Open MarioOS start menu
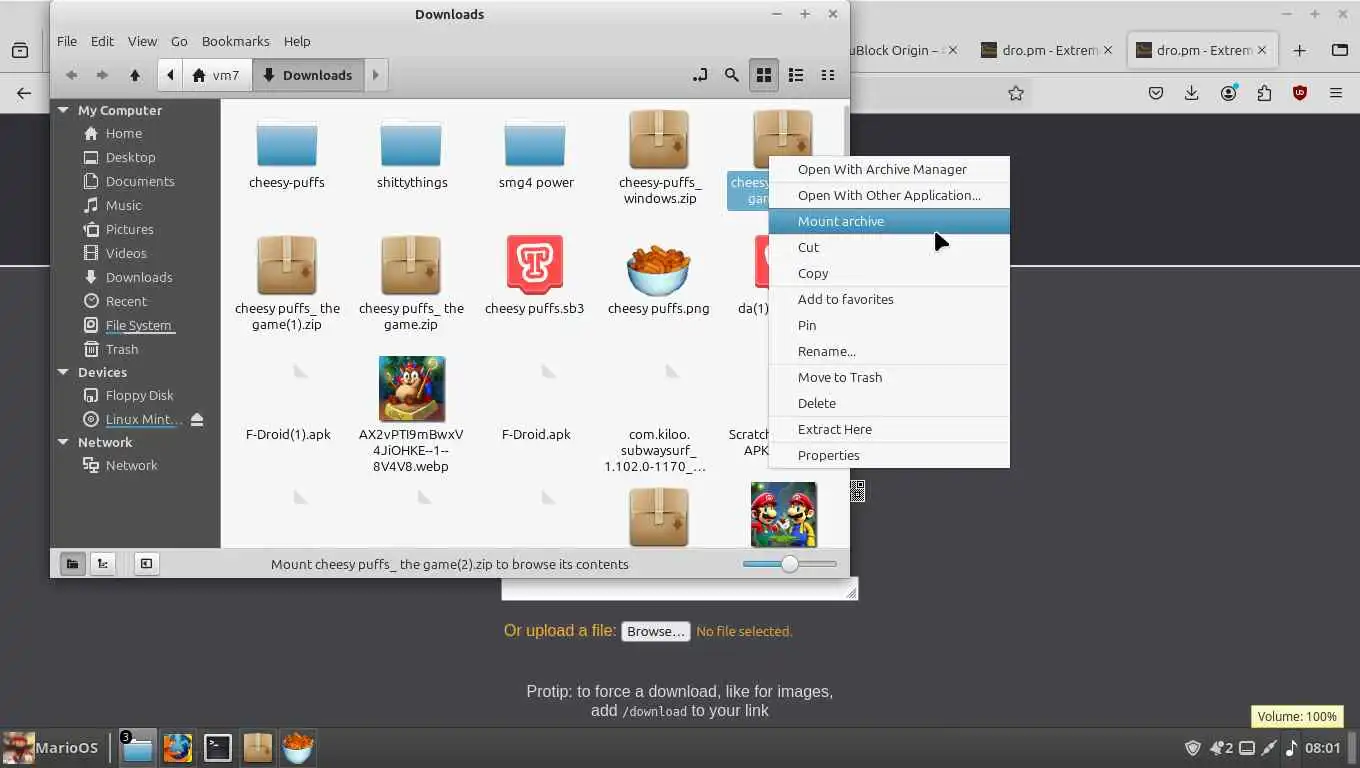This screenshot has height=768, width=1360. pos(51,747)
